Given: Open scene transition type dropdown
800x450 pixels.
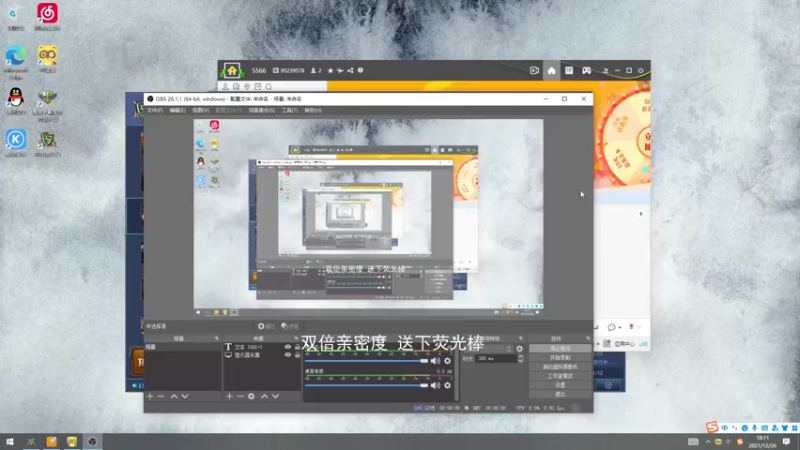Looking at the screenshot, I should pos(487,349).
